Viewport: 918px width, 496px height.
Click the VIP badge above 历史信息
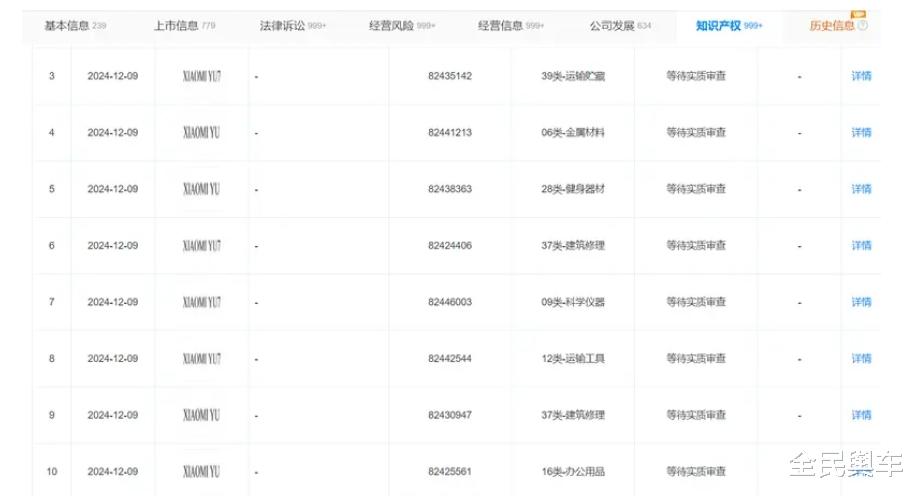tap(858, 14)
